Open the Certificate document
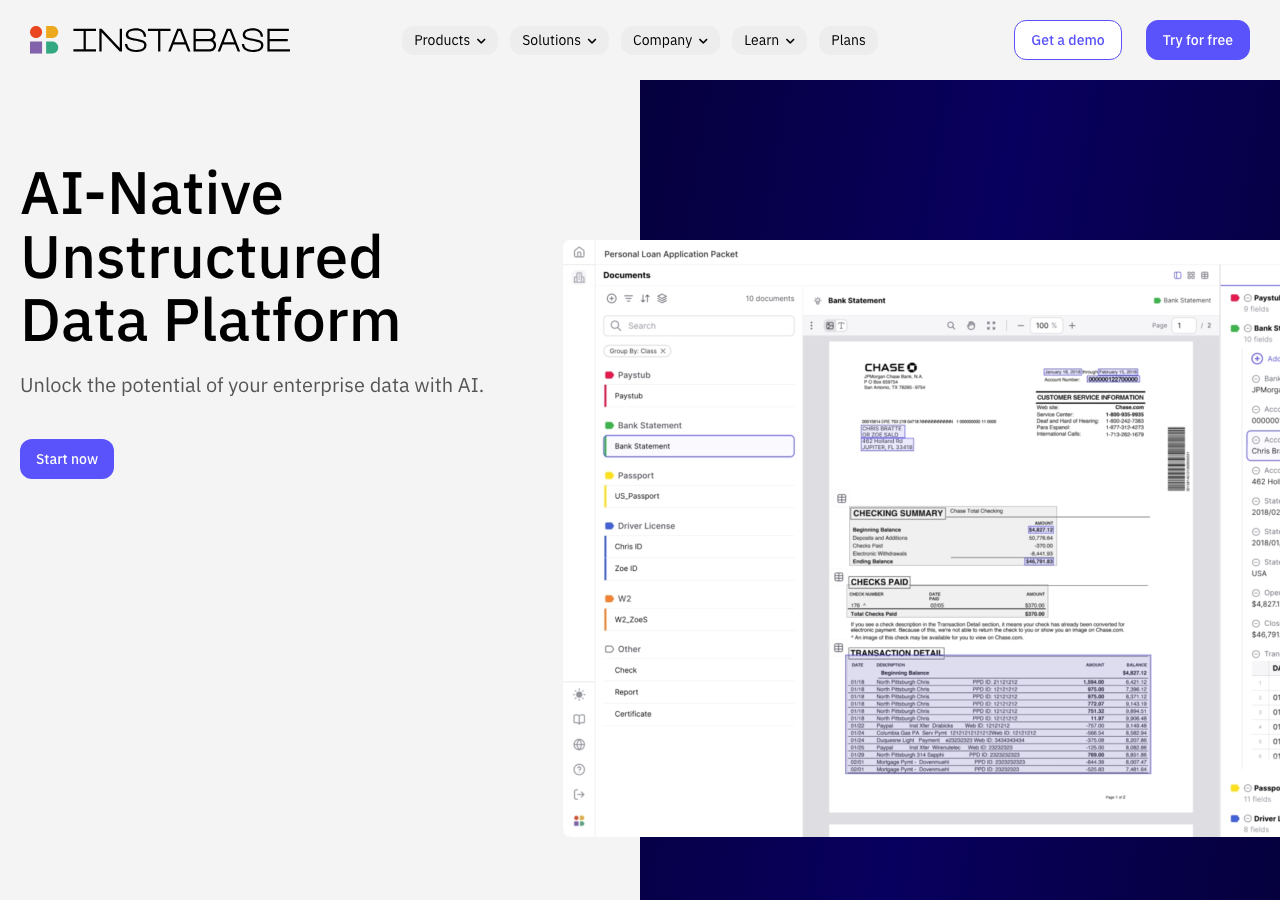Image resolution: width=1280 pixels, height=900 pixels. (699, 714)
